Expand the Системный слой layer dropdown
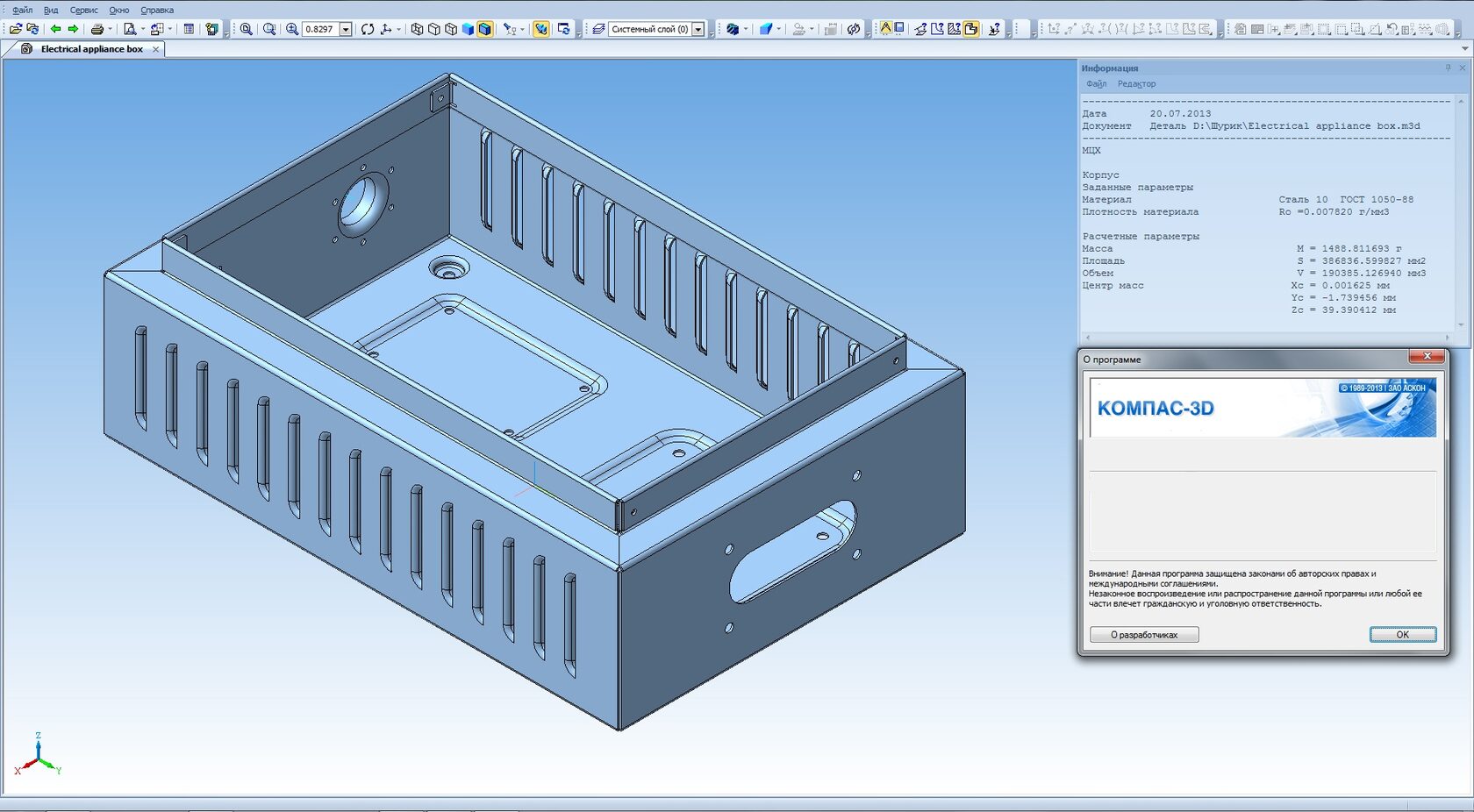 coord(698,29)
